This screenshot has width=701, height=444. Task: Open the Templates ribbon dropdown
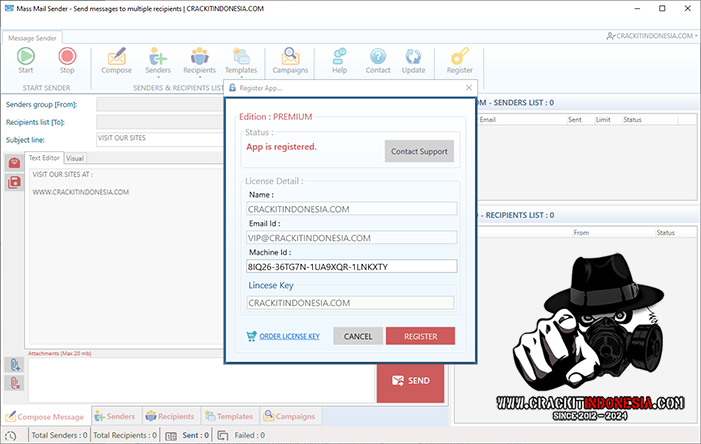point(241,62)
